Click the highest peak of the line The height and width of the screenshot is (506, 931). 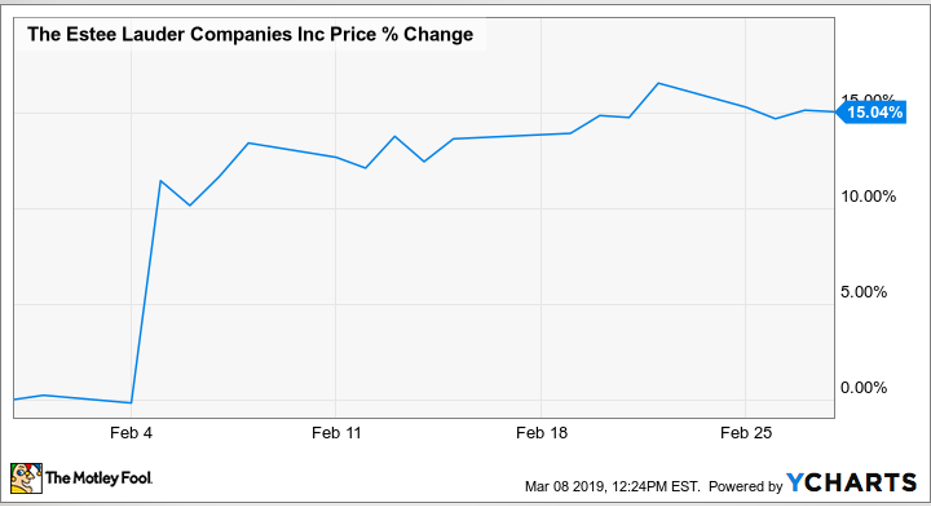658,83
